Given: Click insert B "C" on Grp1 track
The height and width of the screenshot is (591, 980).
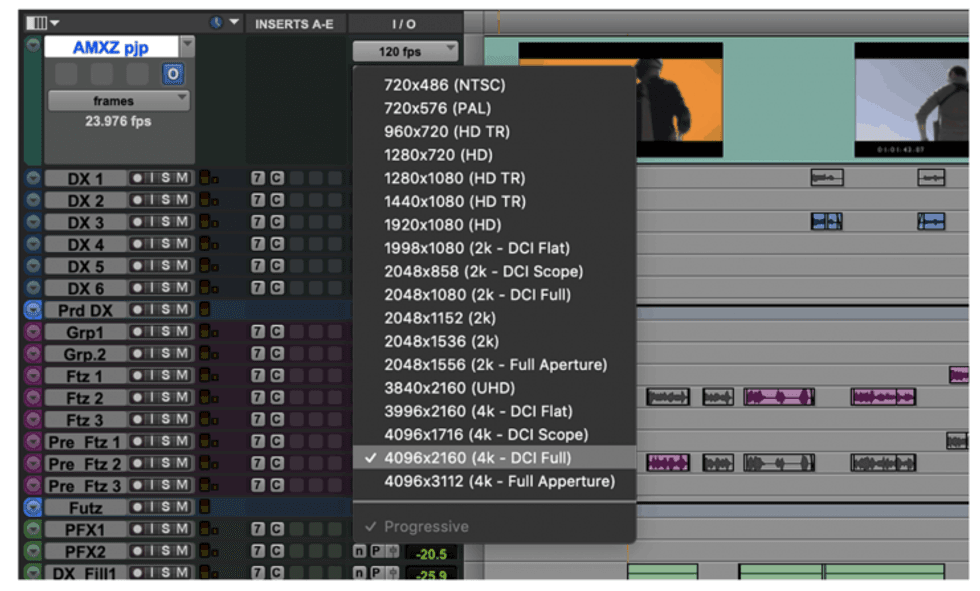Looking at the screenshot, I should point(277,332).
